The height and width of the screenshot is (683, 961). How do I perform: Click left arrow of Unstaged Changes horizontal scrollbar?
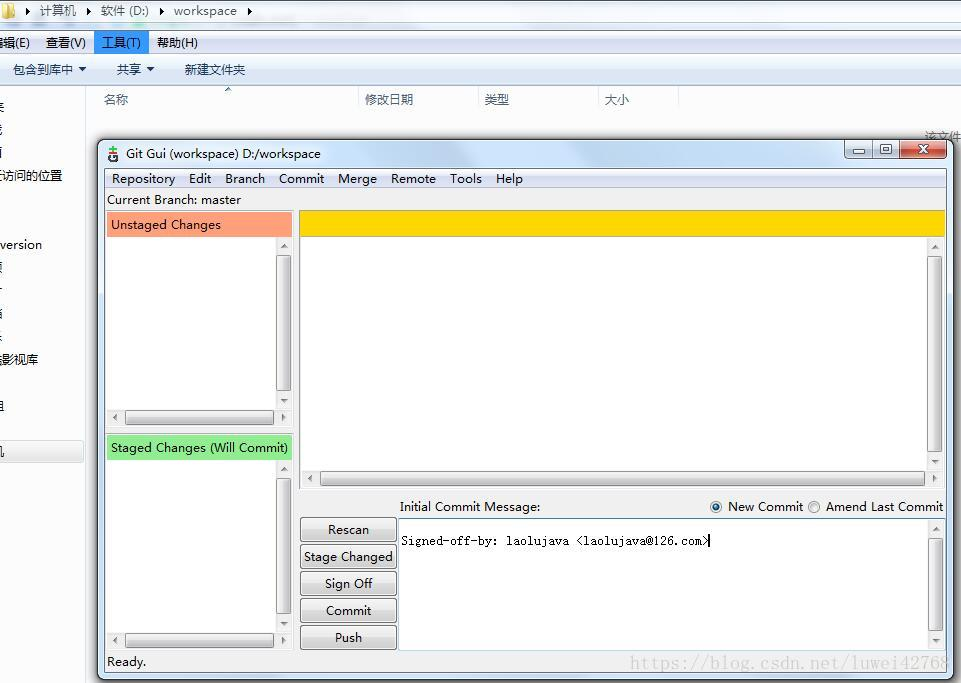point(115,418)
